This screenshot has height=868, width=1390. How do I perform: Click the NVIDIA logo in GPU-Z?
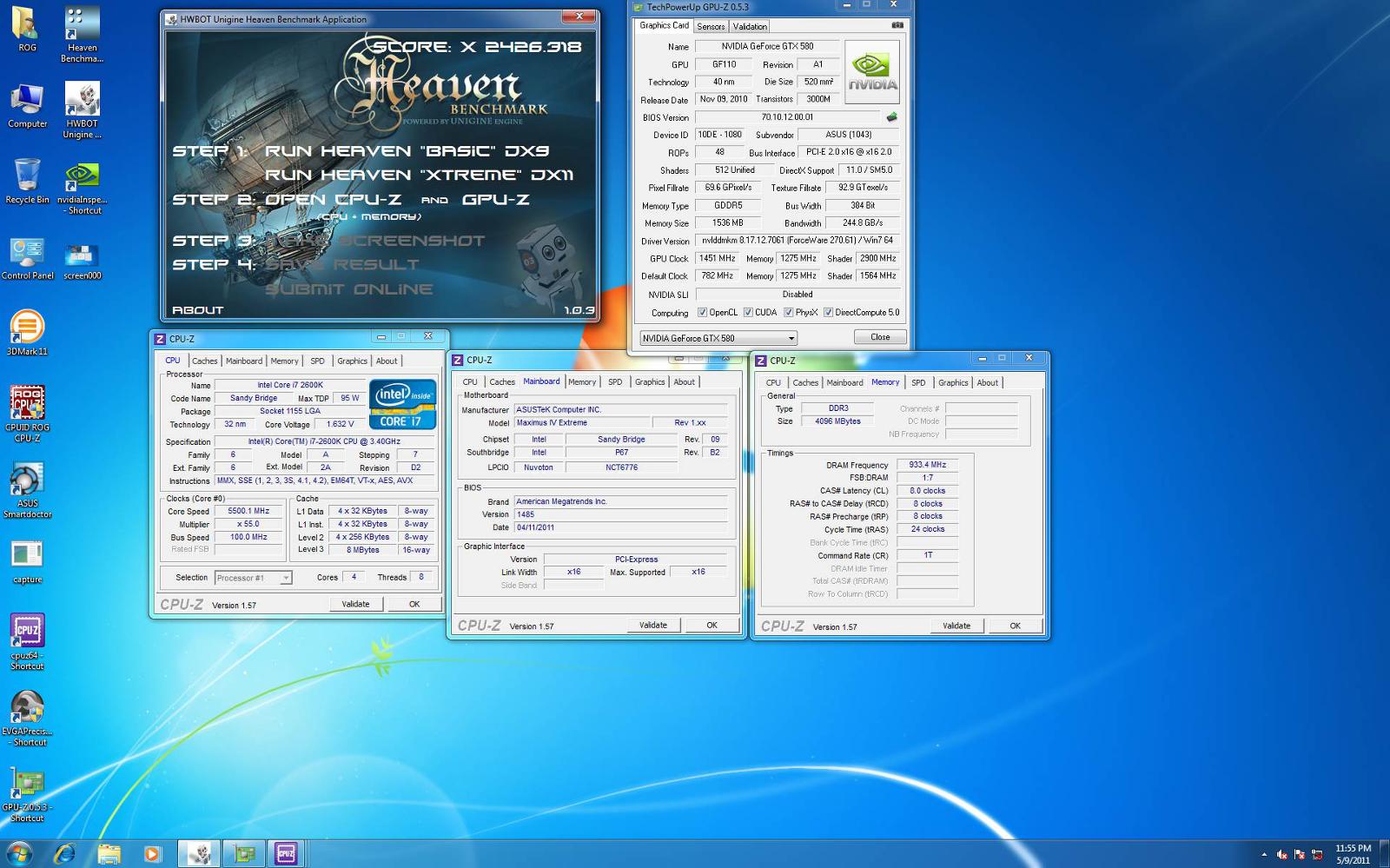(871, 72)
